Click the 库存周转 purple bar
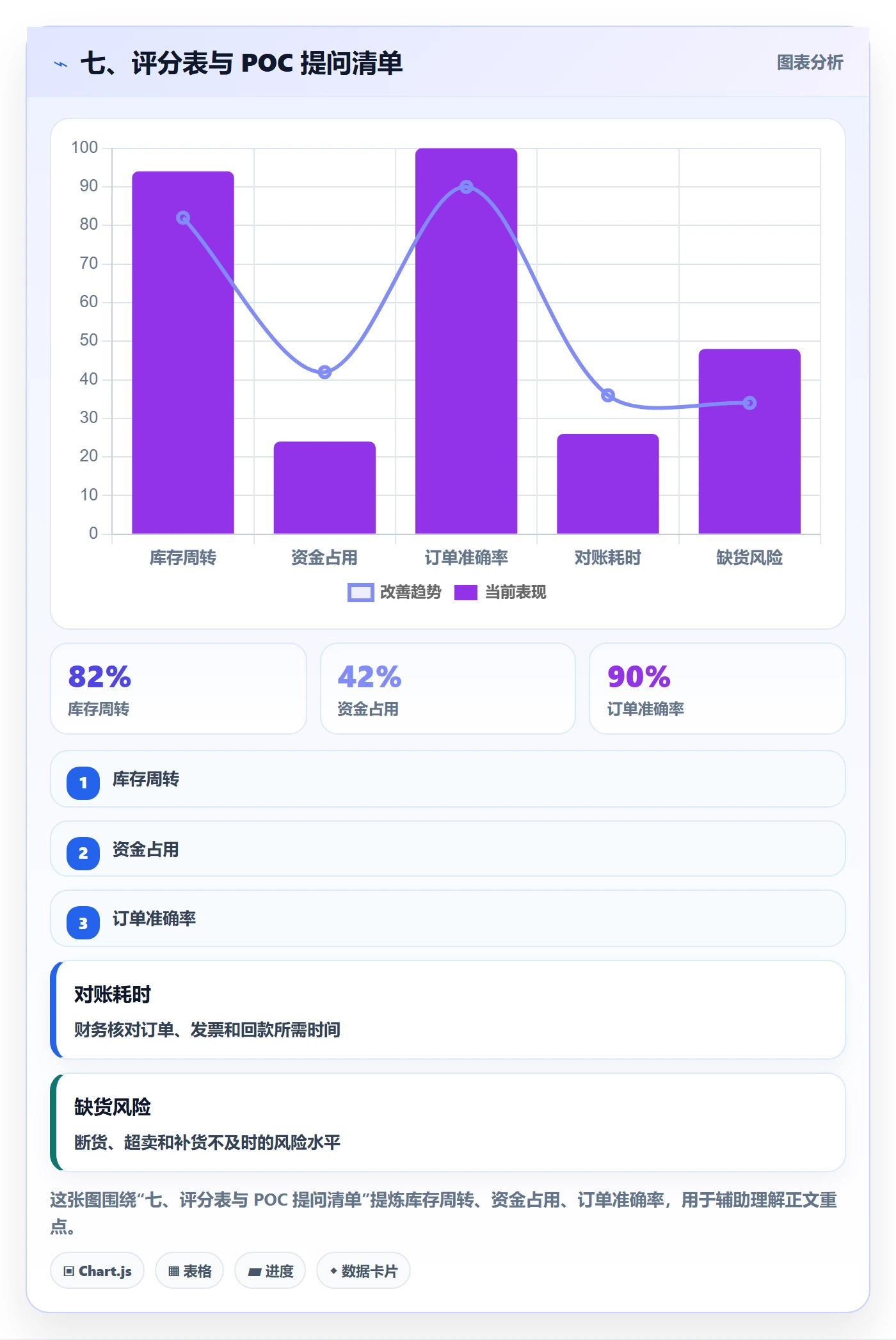This screenshot has width=896, height=1340. [183, 353]
